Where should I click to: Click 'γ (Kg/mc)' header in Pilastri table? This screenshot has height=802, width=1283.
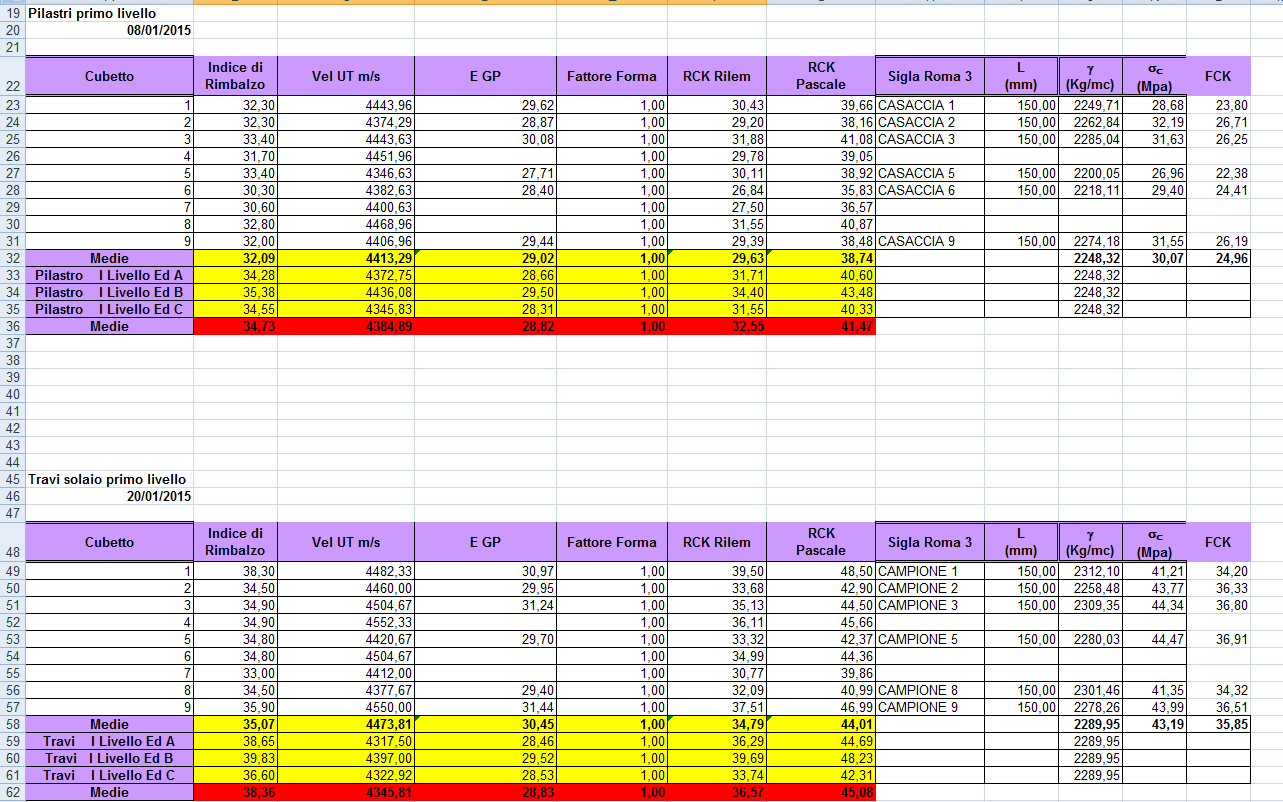[x=1091, y=76]
